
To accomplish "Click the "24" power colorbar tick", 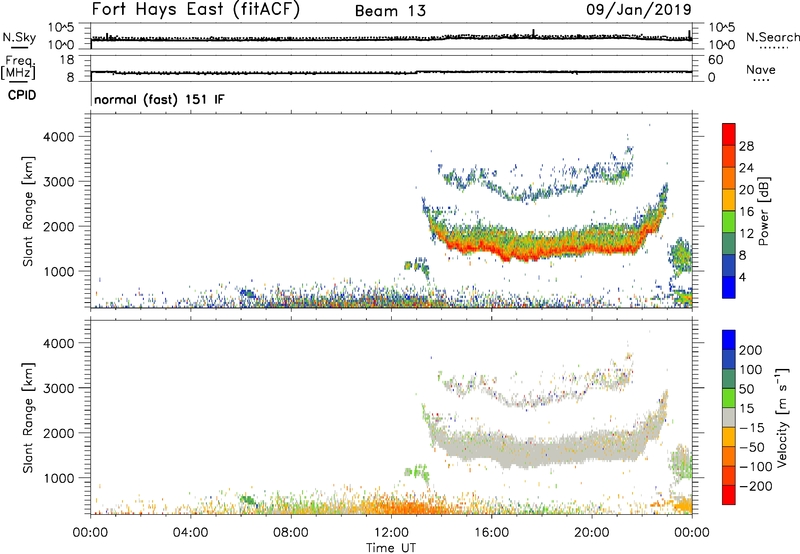I will click(746, 168).
